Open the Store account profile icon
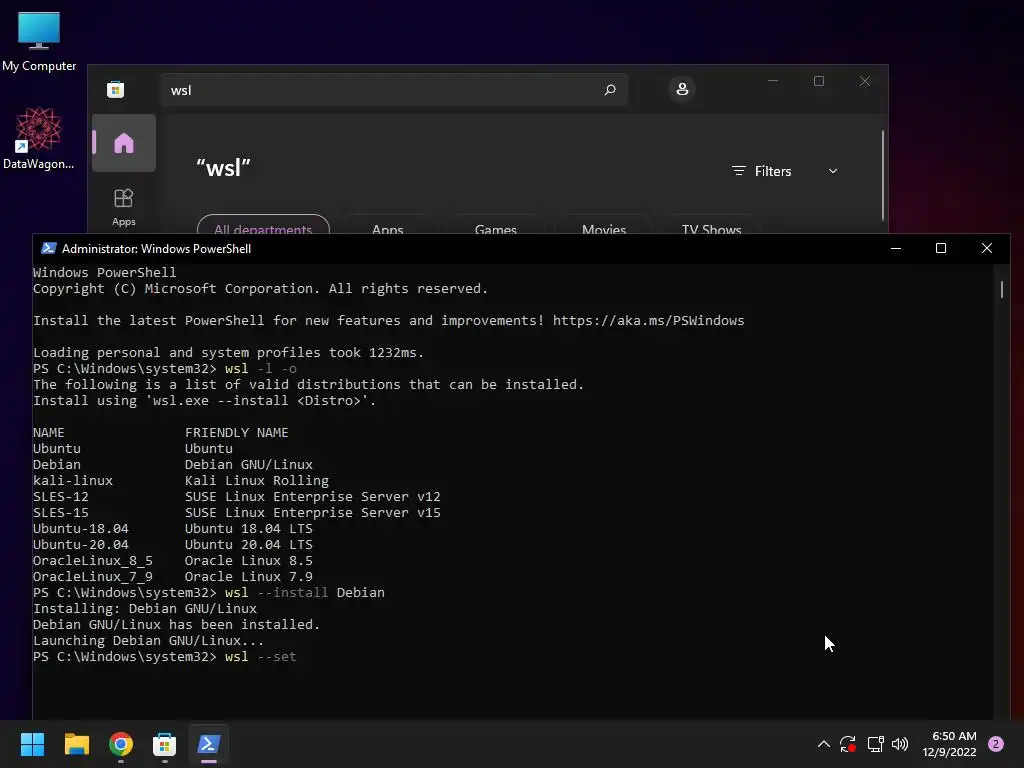1024x768 pixels. coord(682,89)
